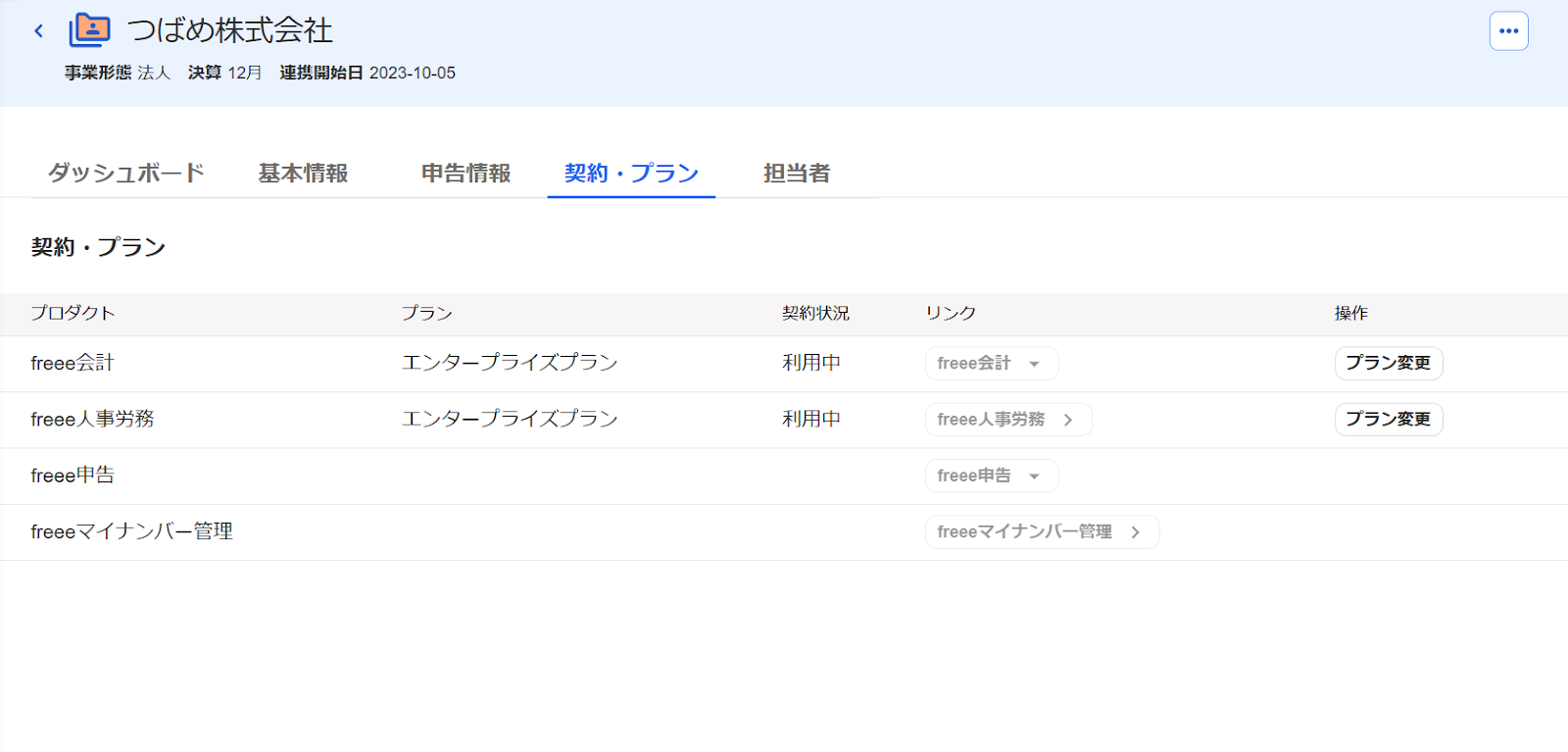The image size is (1568, 752).
Task: Open the freeeマイナンバー管理 link button
Action: click(1042, 532)
